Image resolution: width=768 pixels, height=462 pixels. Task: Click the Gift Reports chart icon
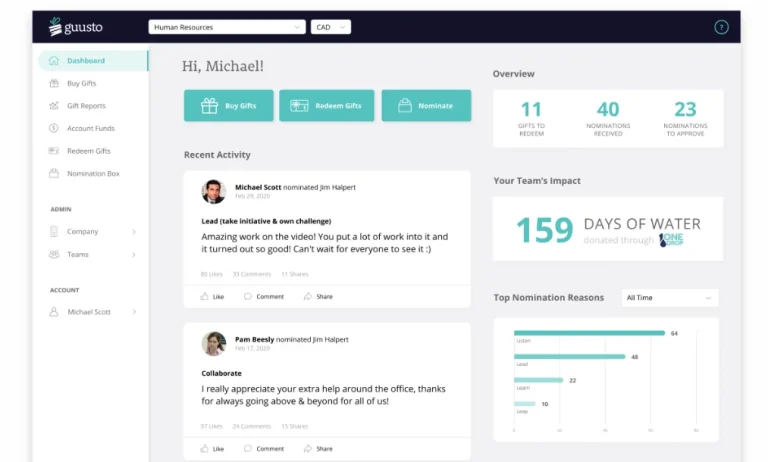pyautogui.click(x=54, y=106)
